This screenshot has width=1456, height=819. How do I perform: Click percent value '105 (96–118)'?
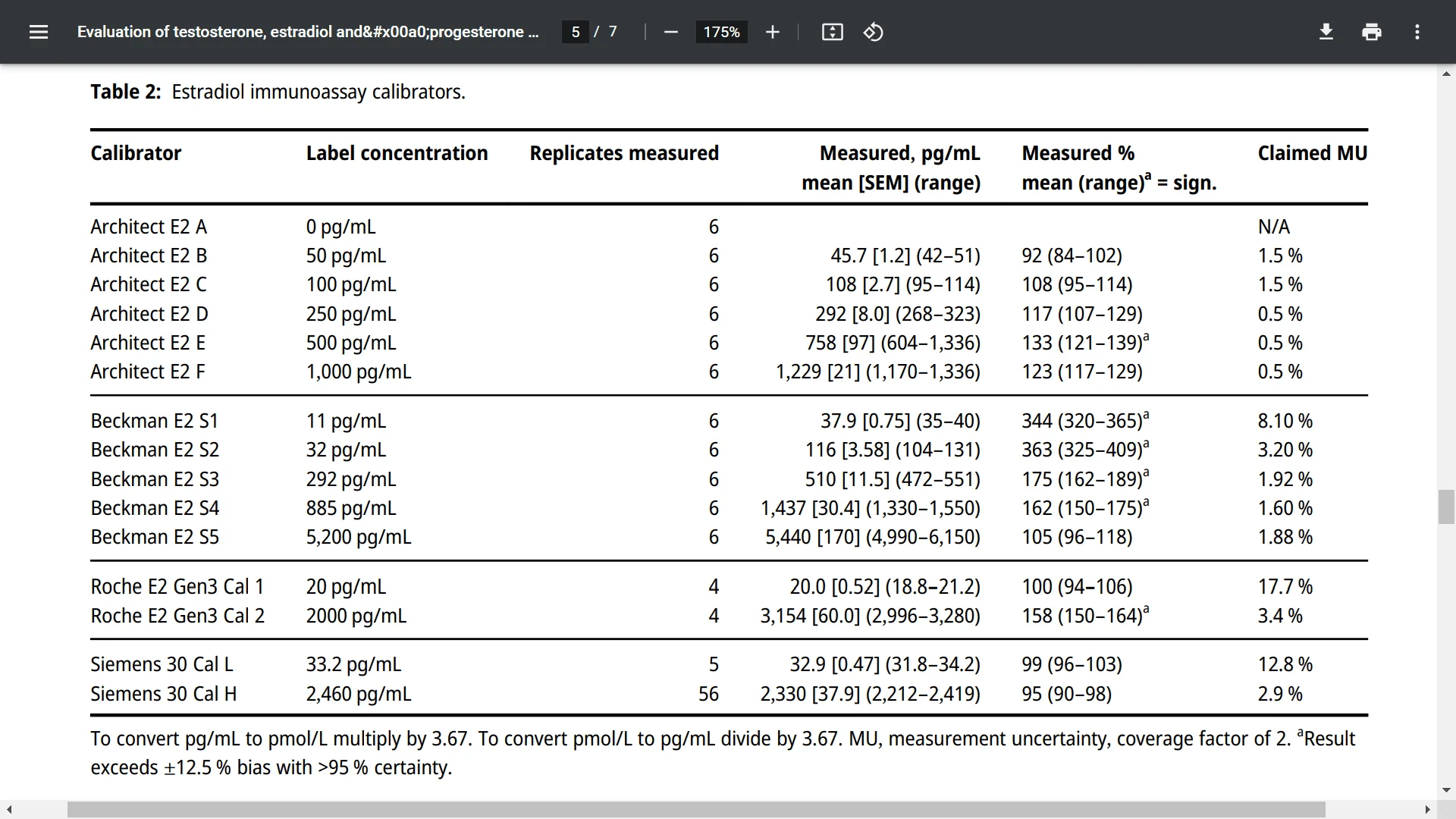click(1077, 537)
